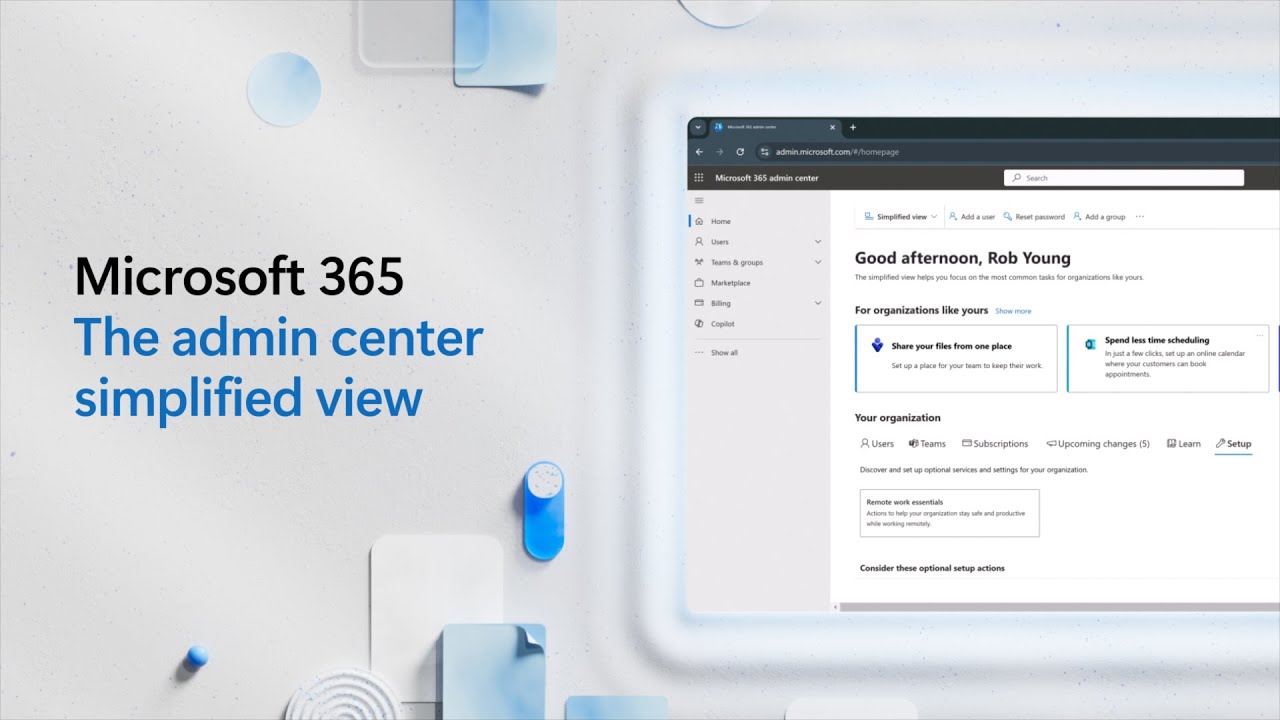1280x720 pixels.
Task: Switch to the Subscriptions tab
Action: [995, 444]
